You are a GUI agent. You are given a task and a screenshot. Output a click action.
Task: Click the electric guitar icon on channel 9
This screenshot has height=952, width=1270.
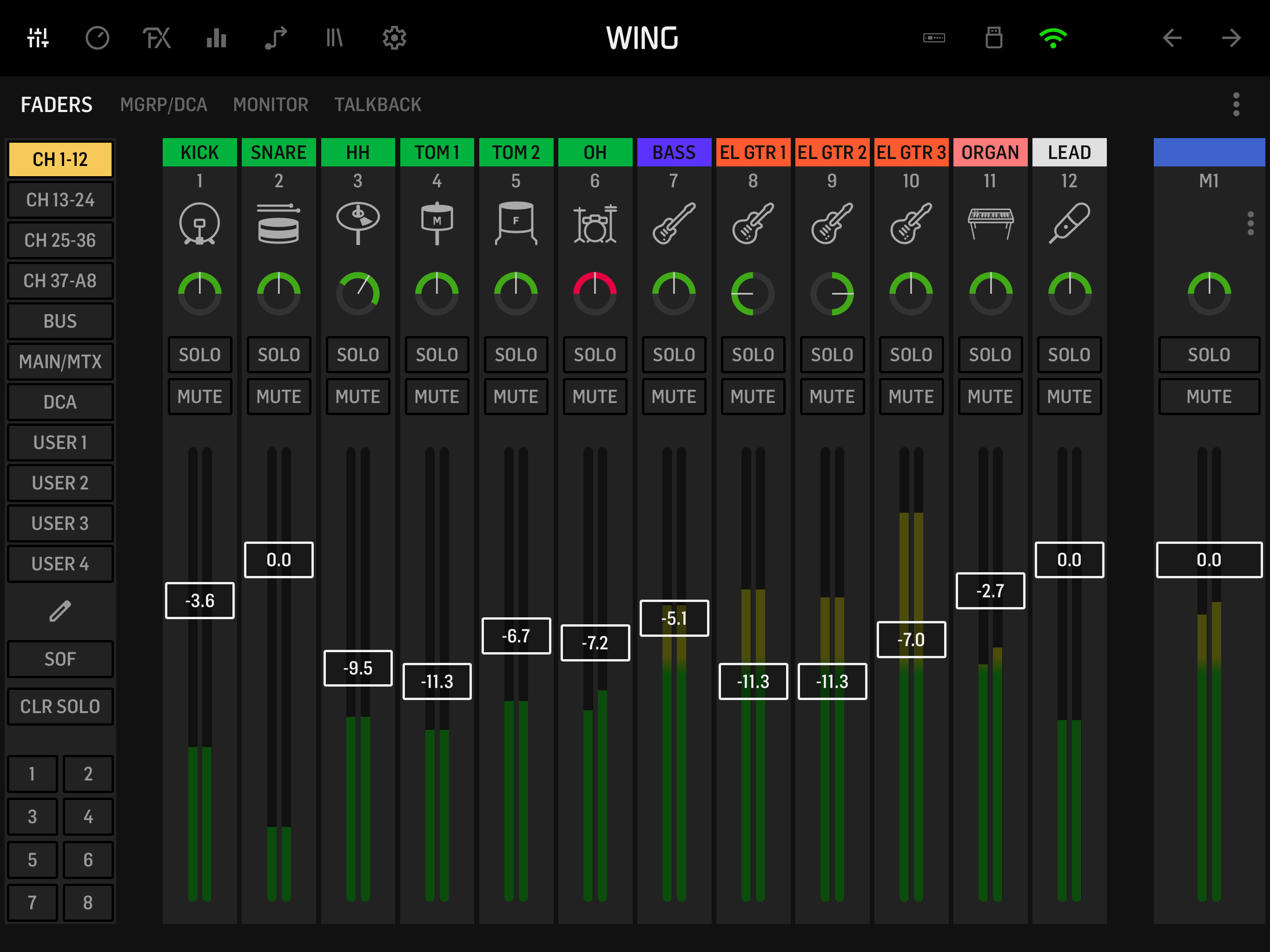[x=832, y=224]
